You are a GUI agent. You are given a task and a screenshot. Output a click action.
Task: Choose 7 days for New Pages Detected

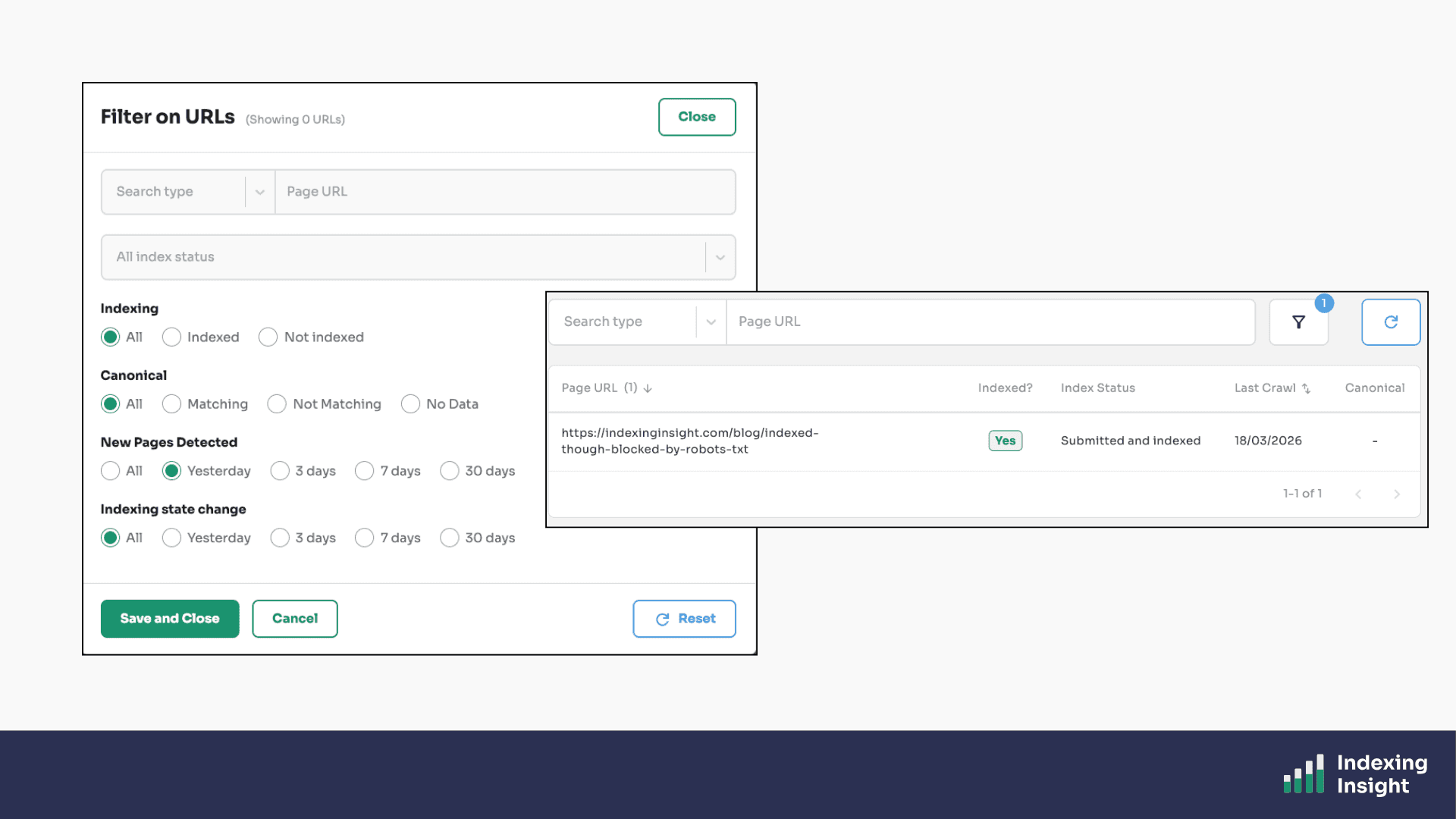coord(365,471)
